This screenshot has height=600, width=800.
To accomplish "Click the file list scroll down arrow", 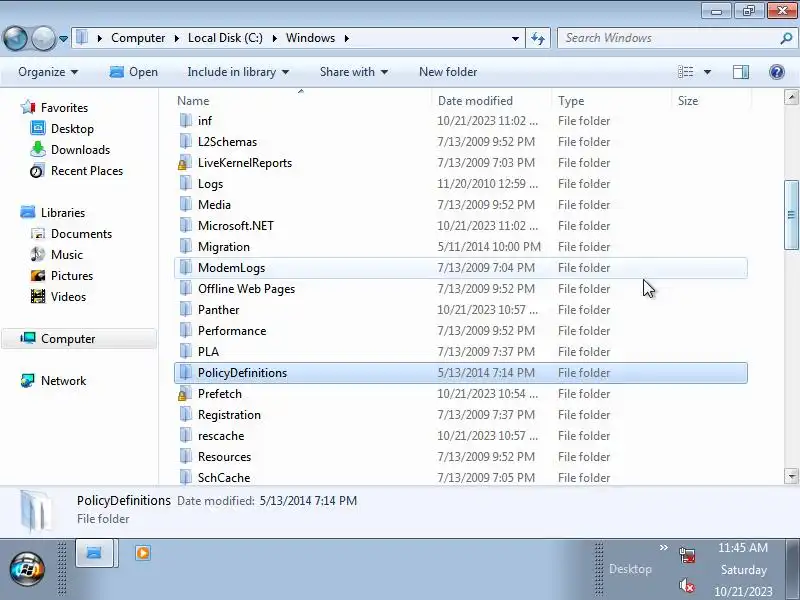I will point(791,476).
